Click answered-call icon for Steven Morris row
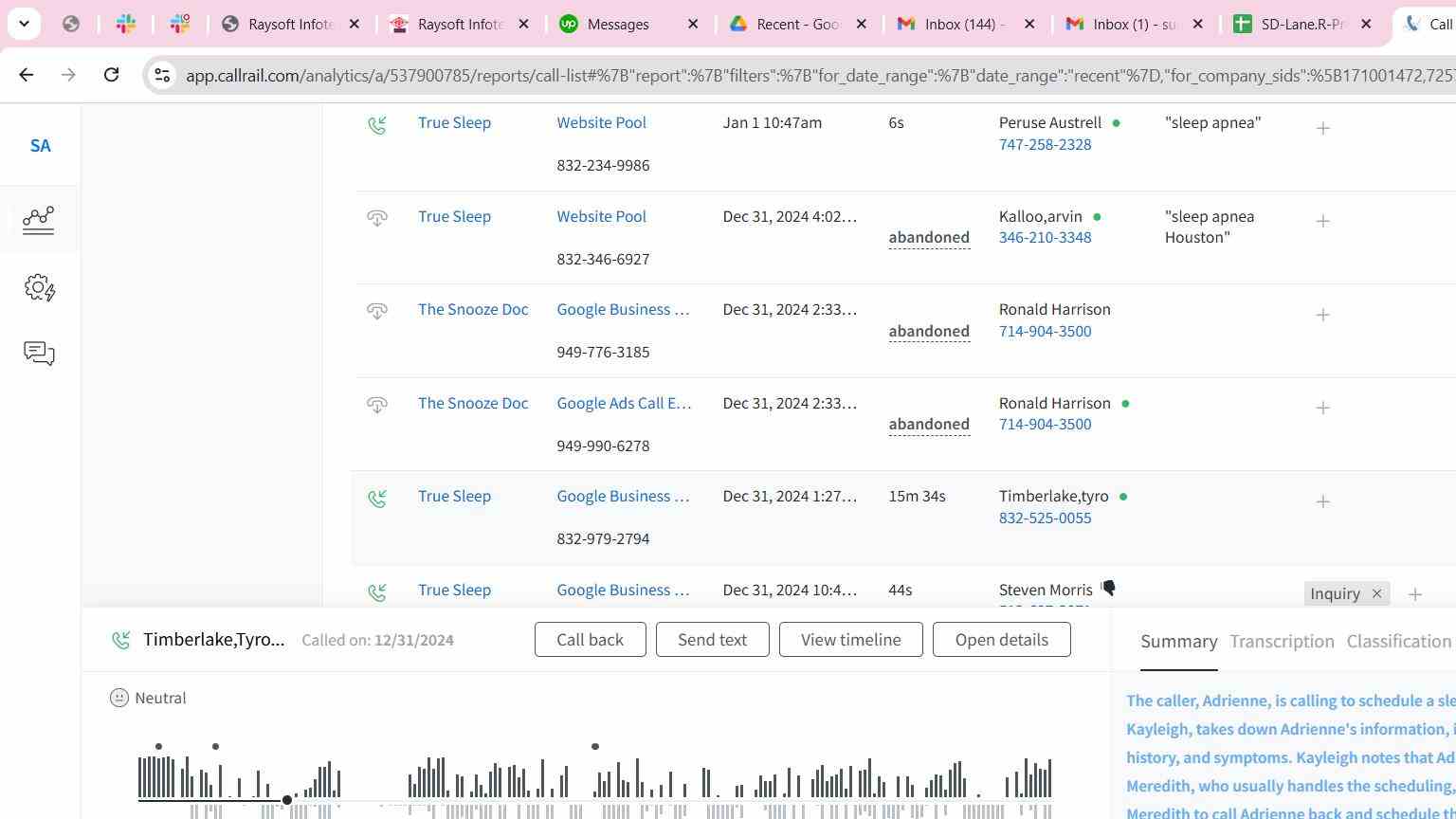The height and width of the screenshot is (819, 1456). pyautogui.click(x=377, y=591)
